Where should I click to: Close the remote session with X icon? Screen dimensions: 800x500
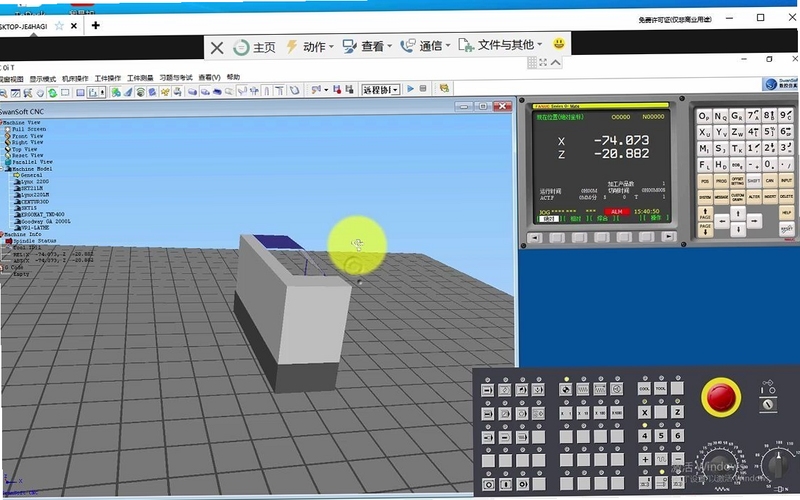point(217,48)
